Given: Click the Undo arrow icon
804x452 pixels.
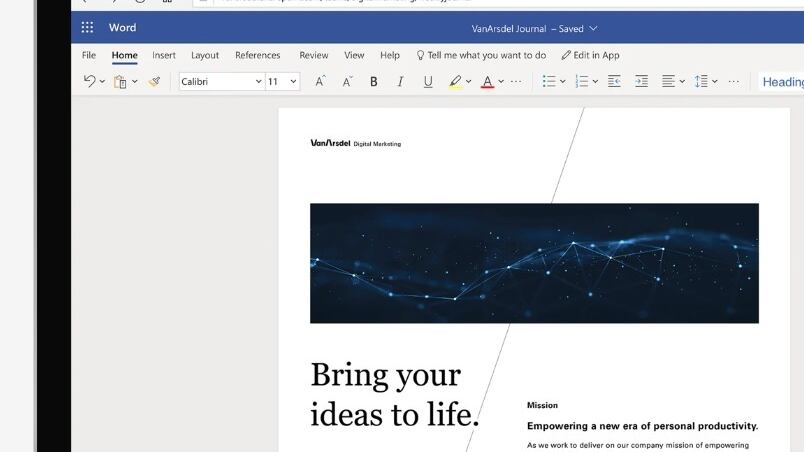Looking at the screenshot, I should pyautogui.click(x=89, y=82).
